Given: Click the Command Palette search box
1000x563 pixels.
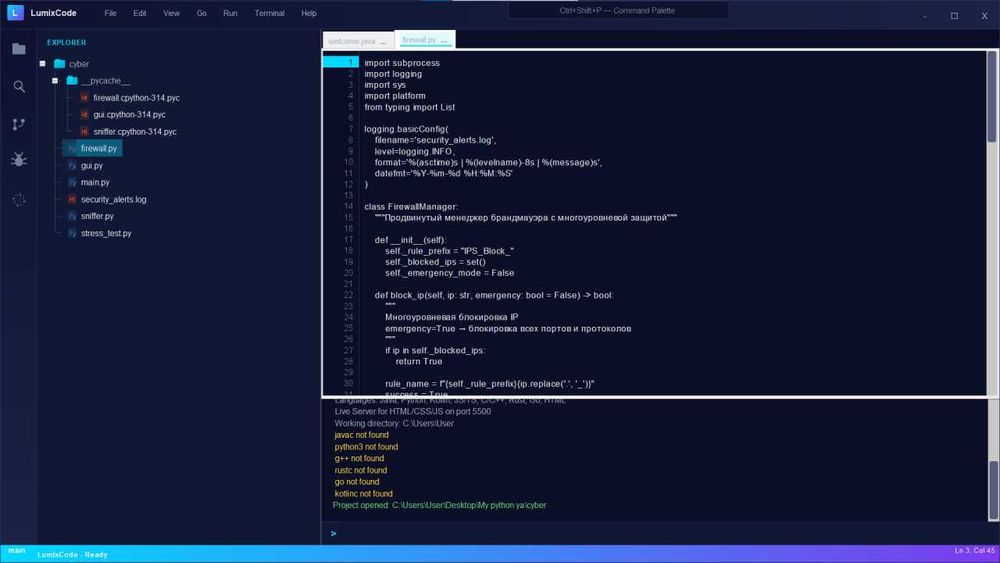Looking at the screenshot, I should 617,10.
